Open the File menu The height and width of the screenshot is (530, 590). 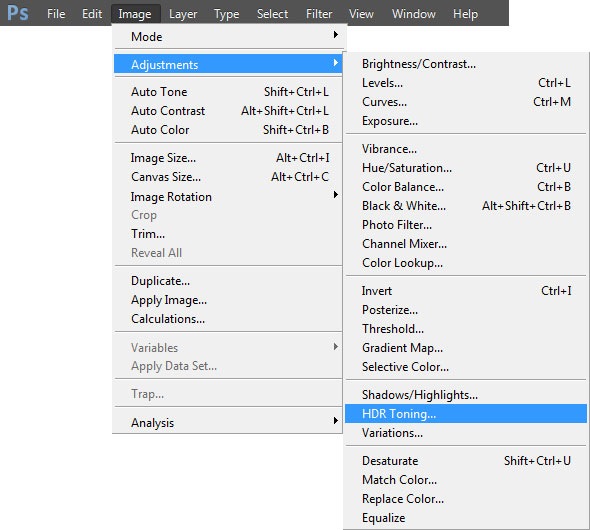(56, 14)
